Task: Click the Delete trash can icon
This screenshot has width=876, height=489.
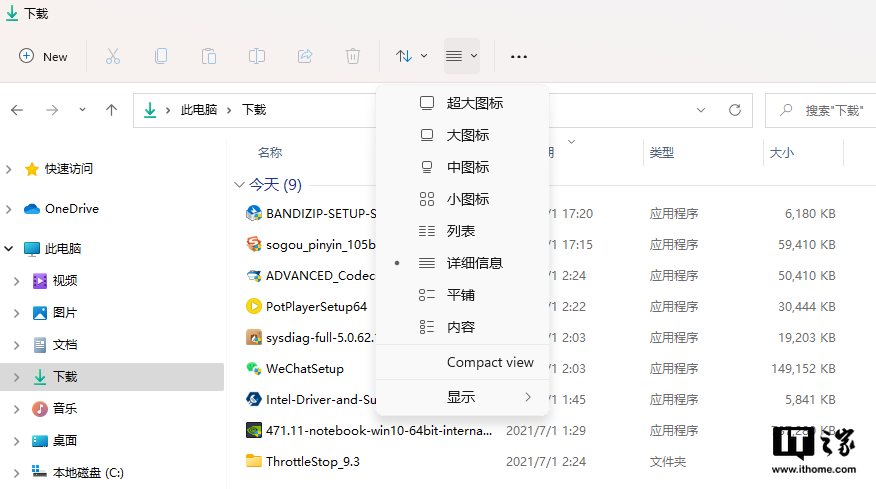Action: coord(353,57)
